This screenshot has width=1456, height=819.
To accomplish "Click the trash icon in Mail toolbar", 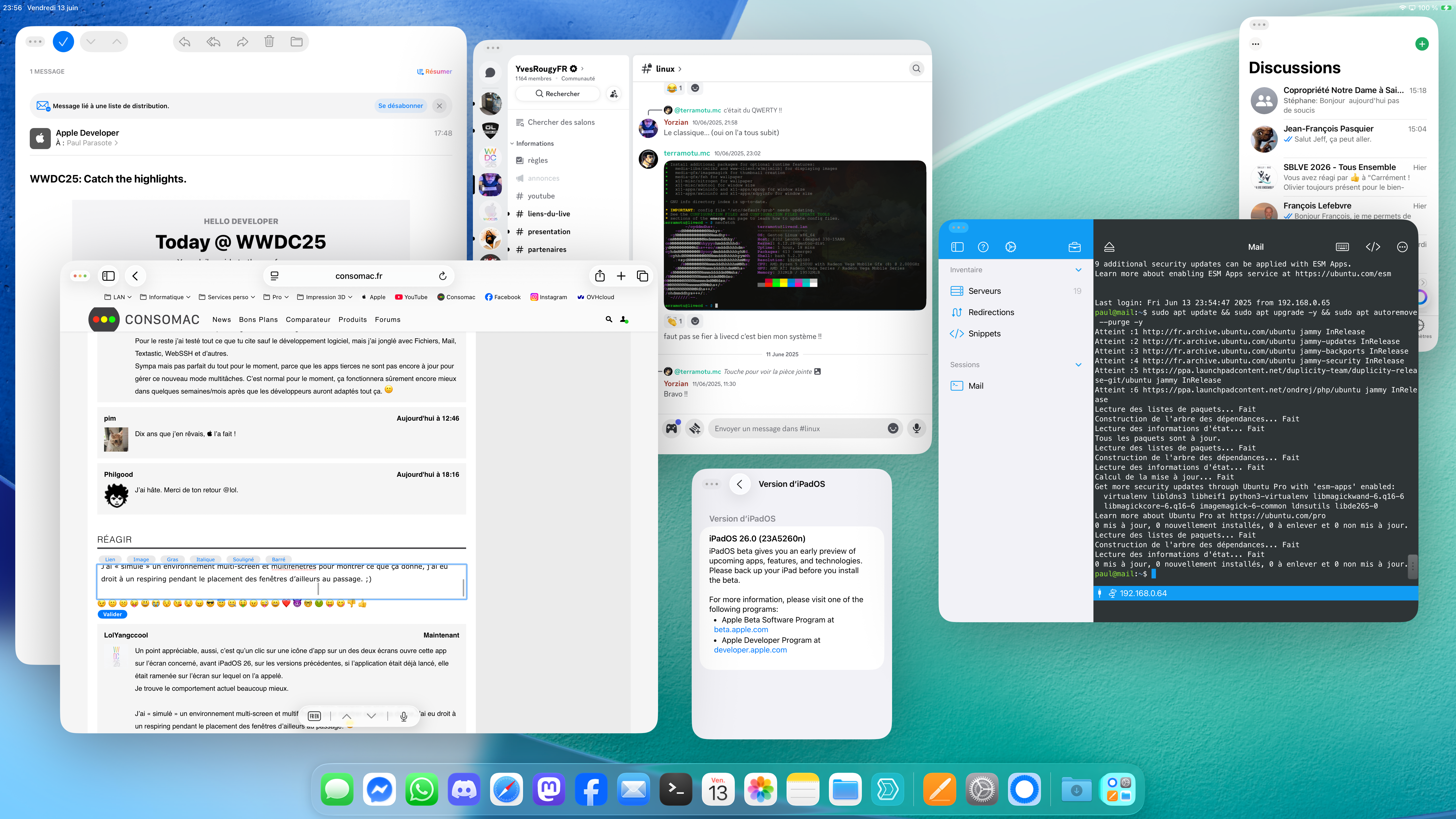I will 269,41.
